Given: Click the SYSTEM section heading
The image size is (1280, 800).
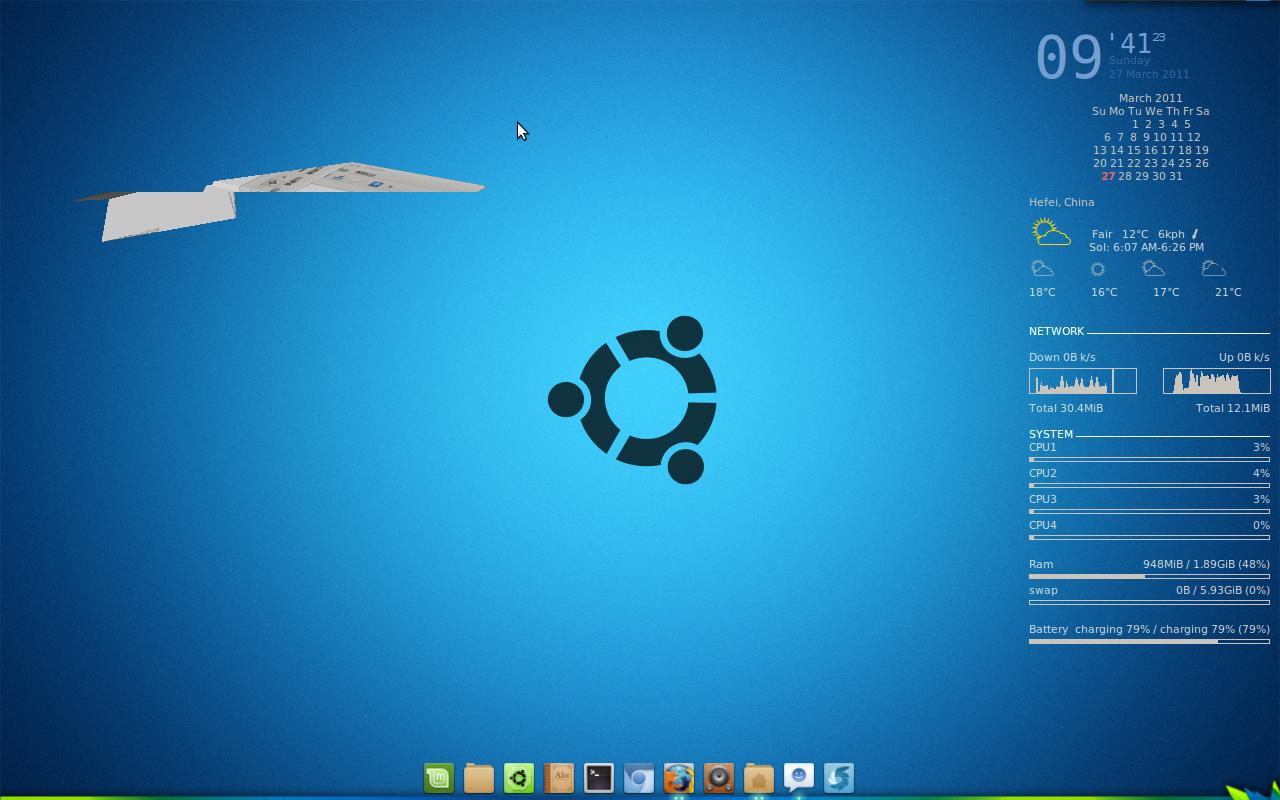Looking at the screenshot, I should click(x=1051, y=434).
